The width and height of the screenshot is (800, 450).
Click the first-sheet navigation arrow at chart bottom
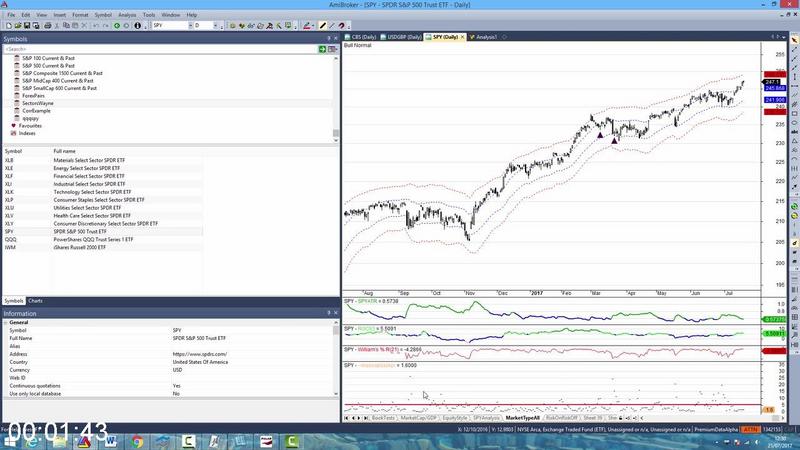tap(347, 418)
